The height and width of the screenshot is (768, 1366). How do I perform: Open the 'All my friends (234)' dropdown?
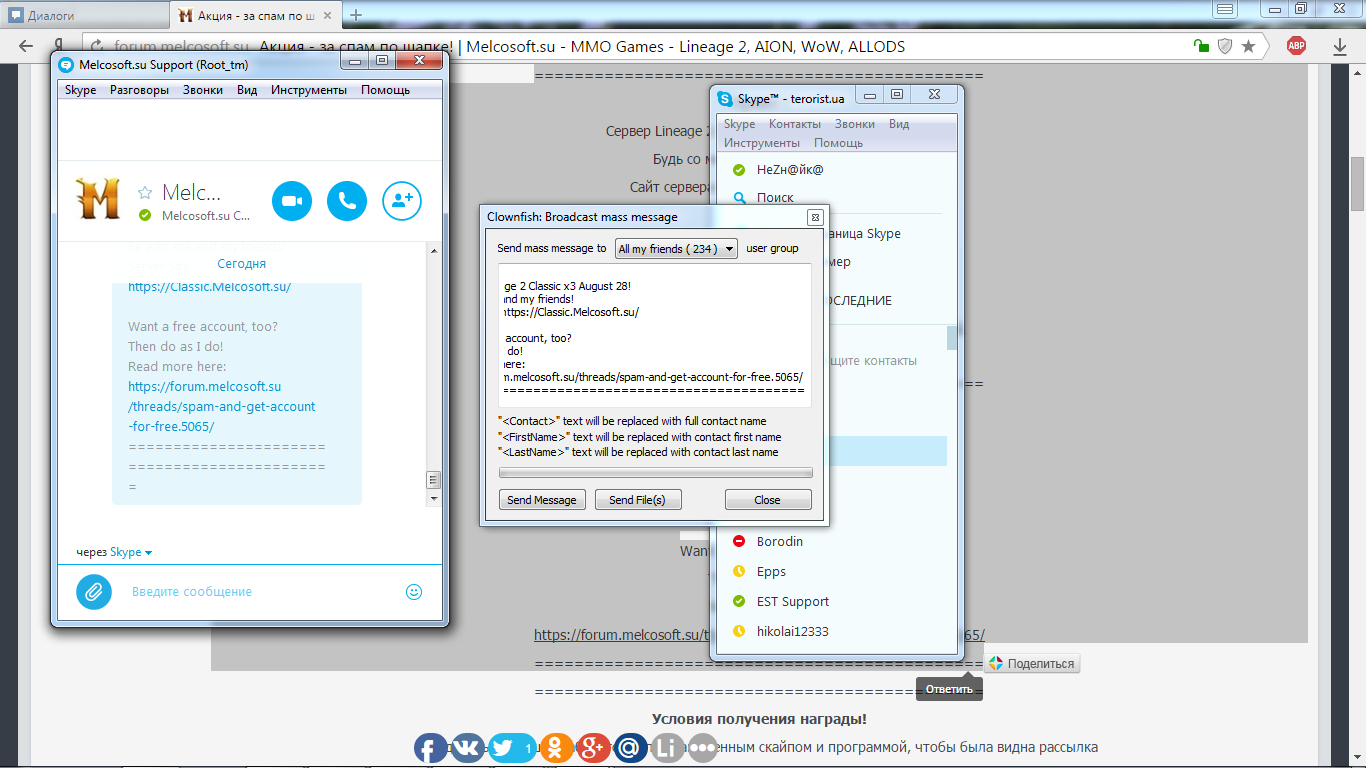[x=676, y=249]
